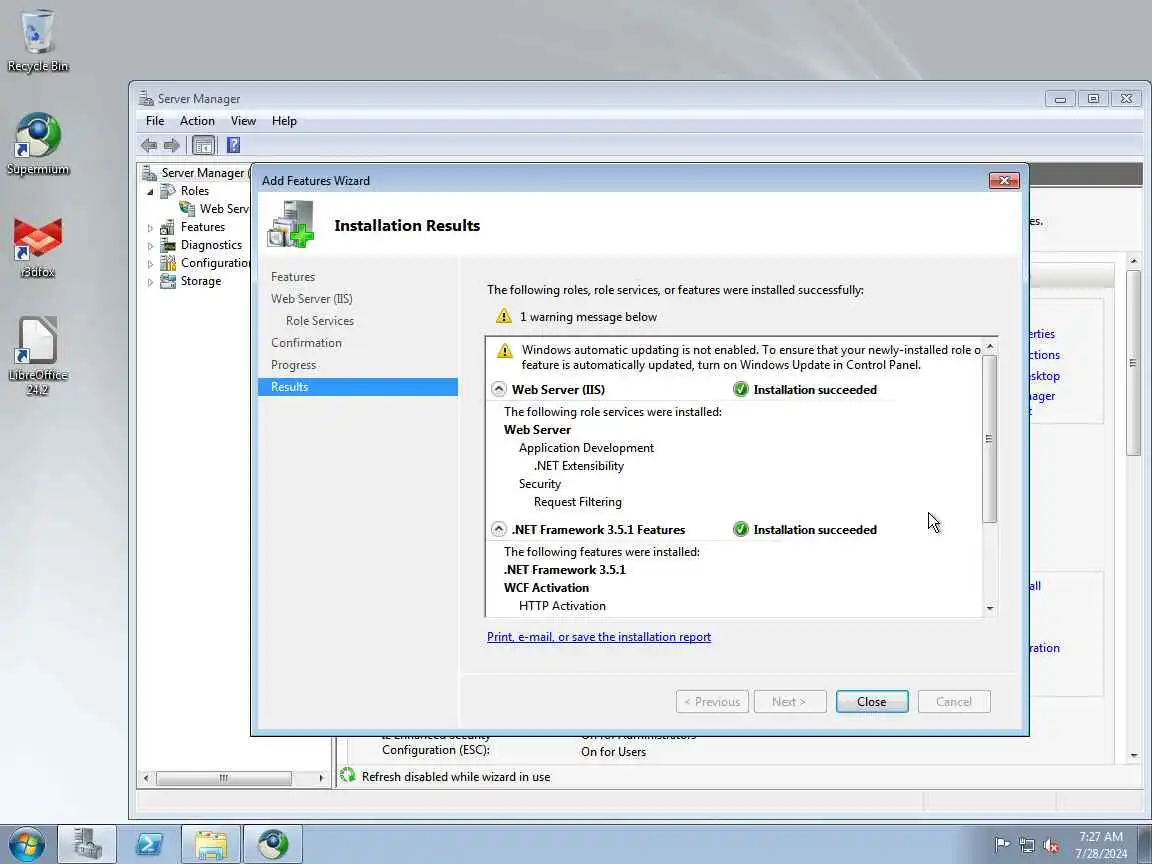1152x864 pixels.
Task: Click the Windows Start orb
Action: pos(27,844)
